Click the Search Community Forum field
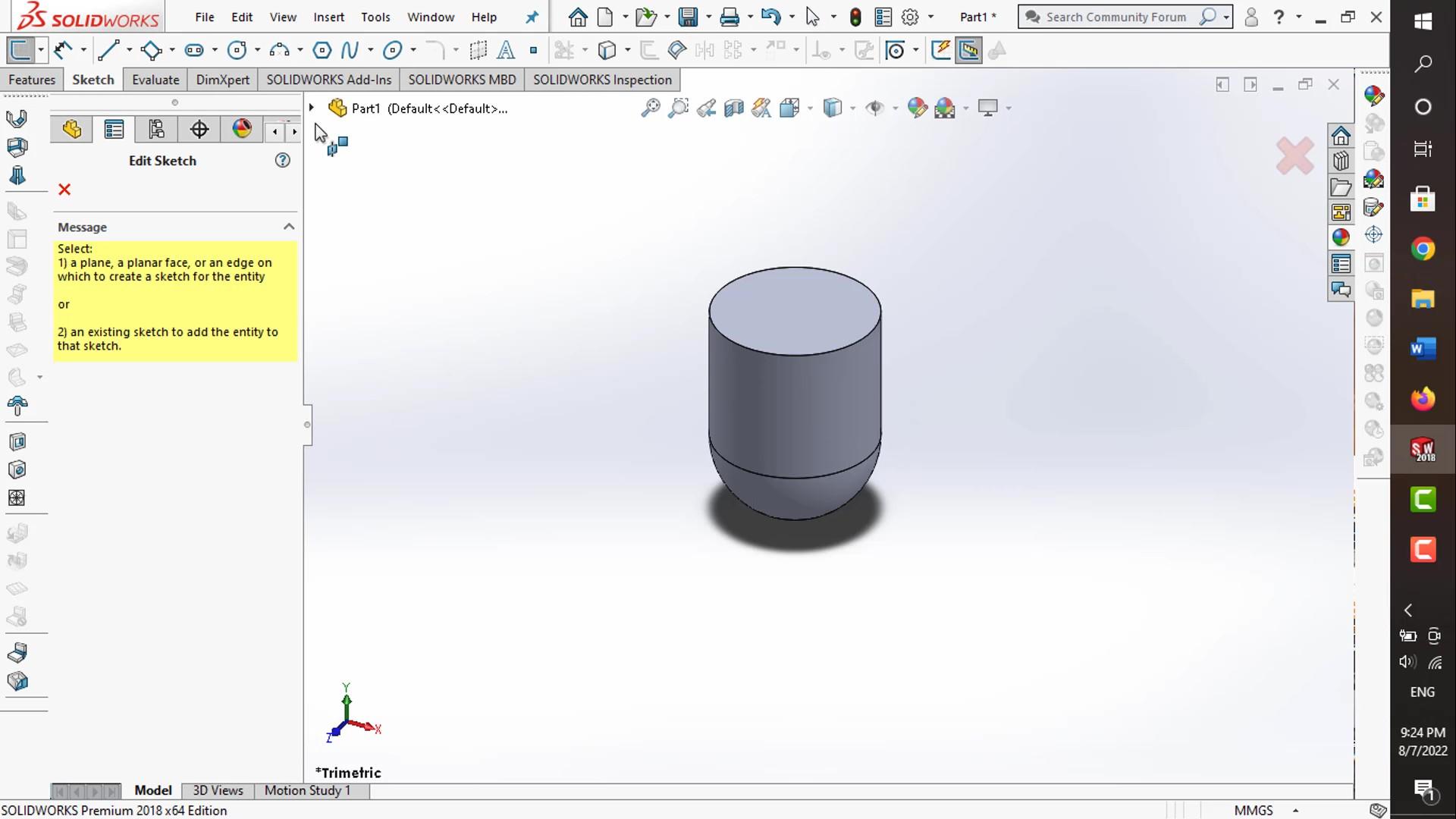The height and width of the screenshot is (819, 1456). click(1116, 17)
